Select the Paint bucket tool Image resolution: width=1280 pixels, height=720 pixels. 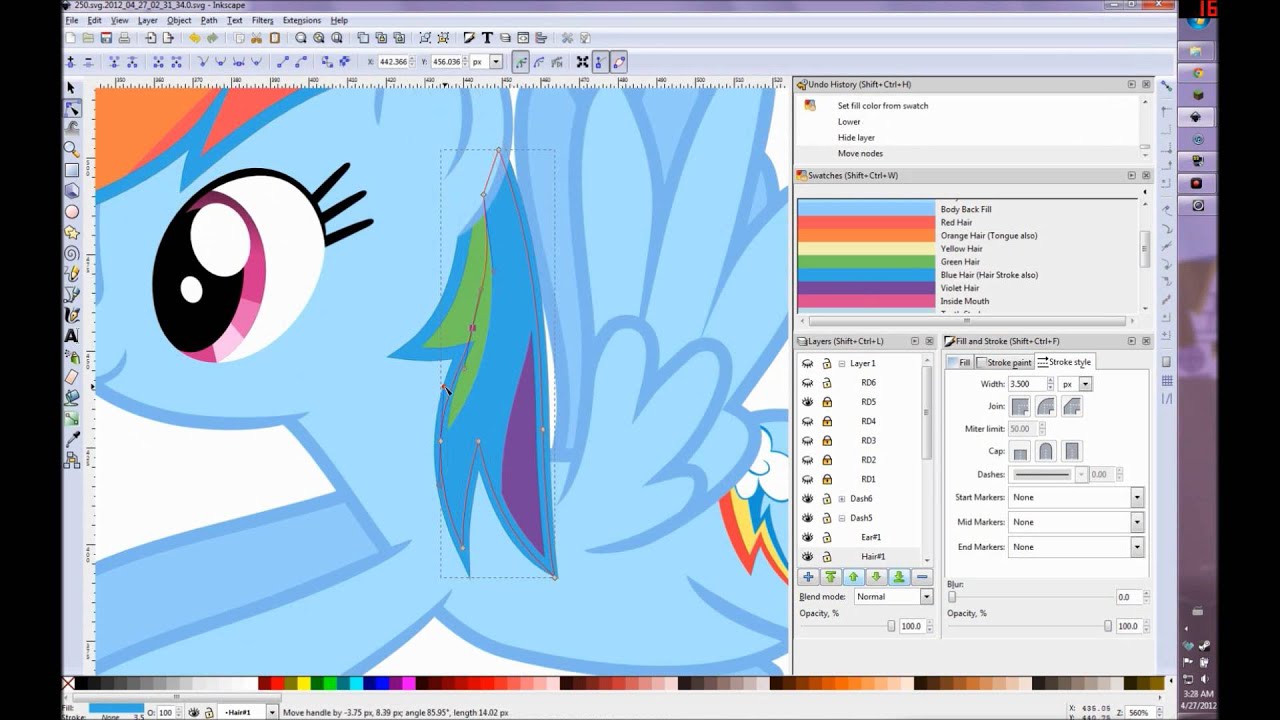point(71,398)
